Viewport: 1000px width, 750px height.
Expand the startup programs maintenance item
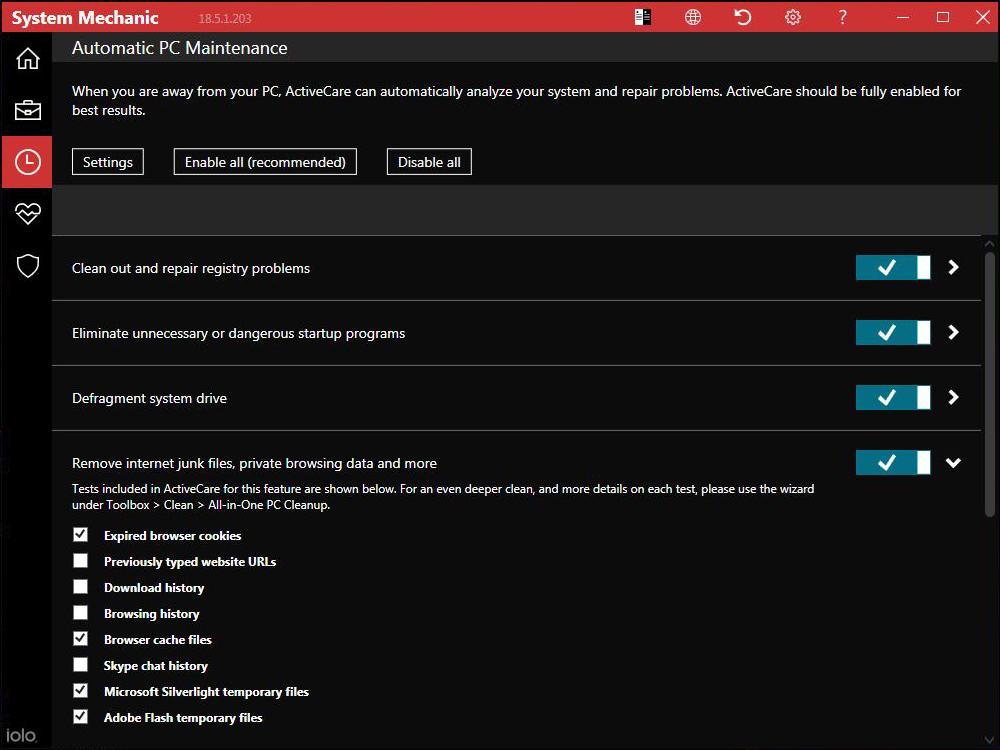952,332
